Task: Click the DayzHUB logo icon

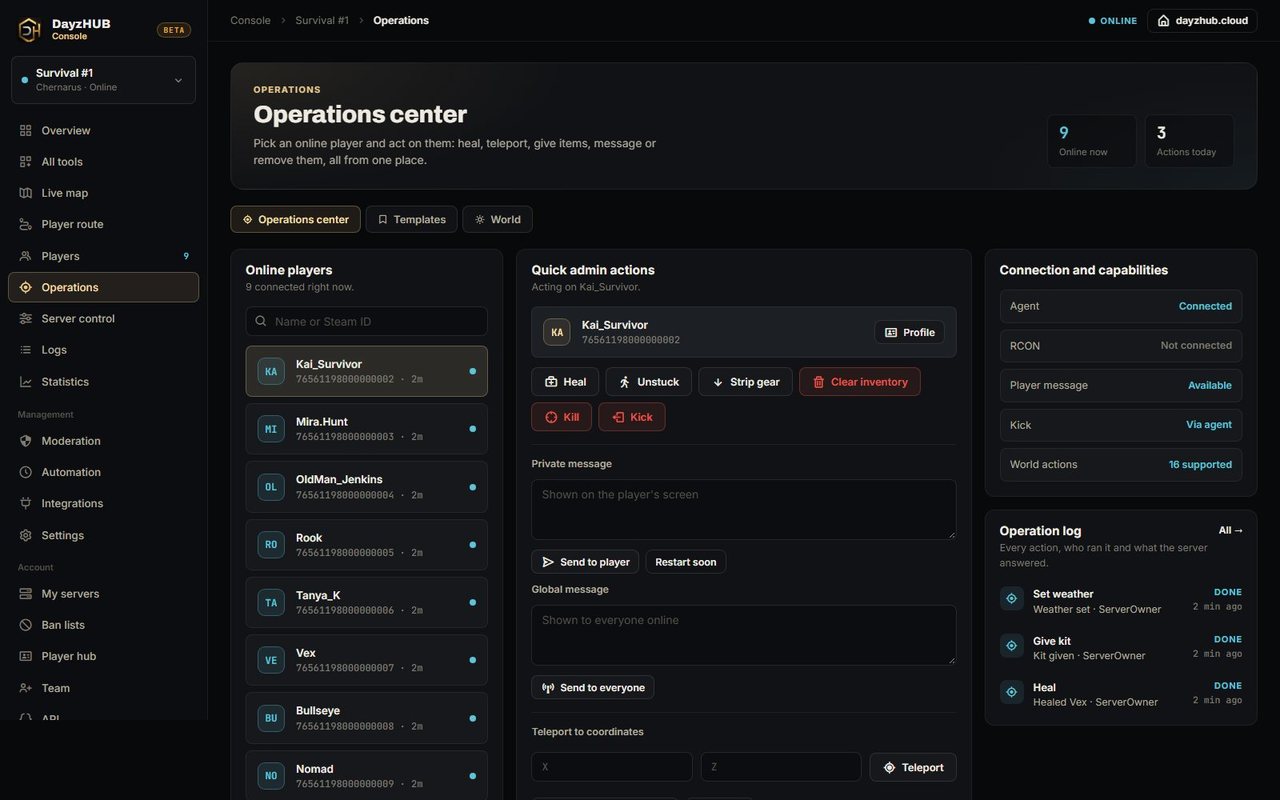Action: [30, 30]
